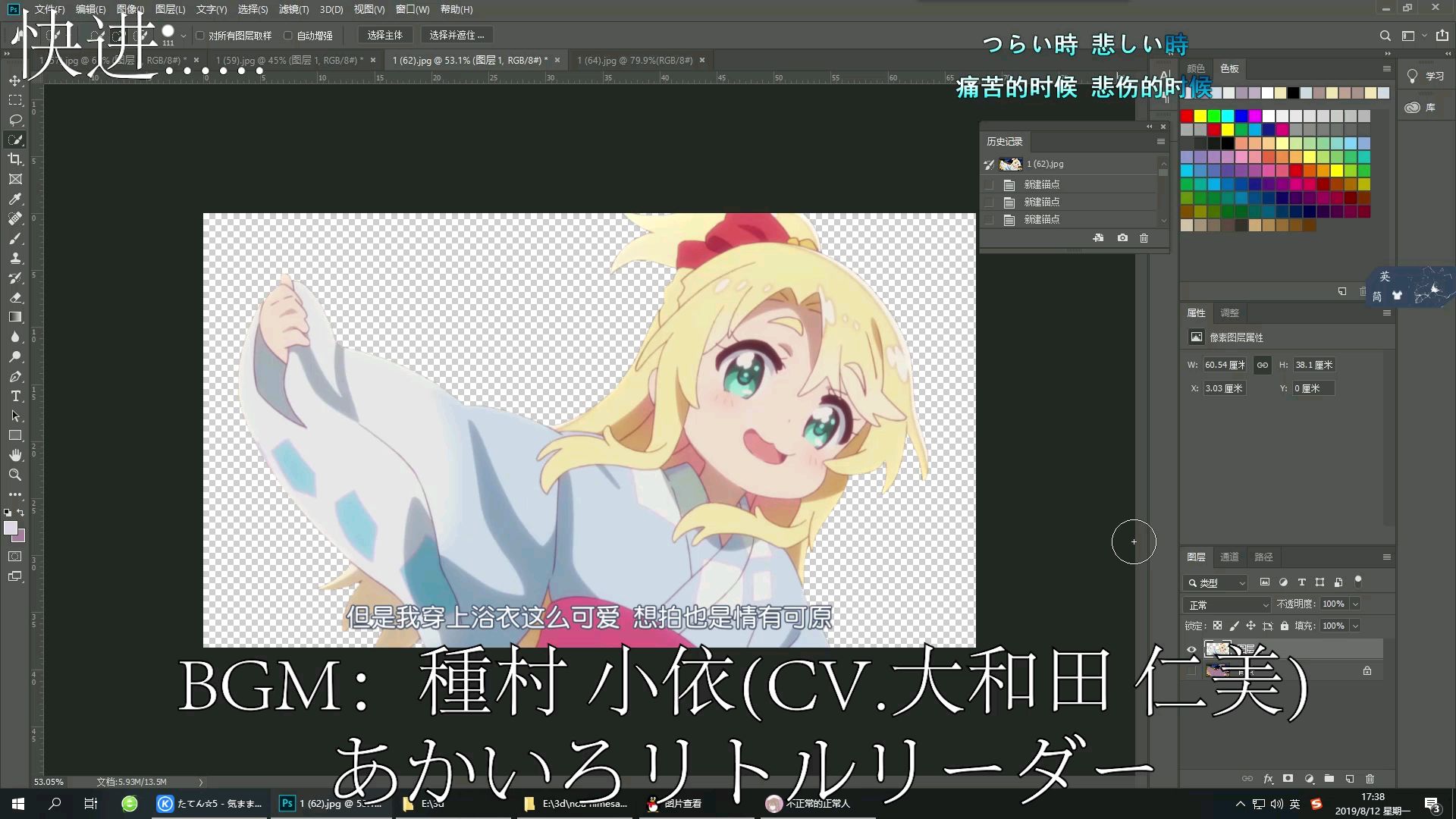Click the 选择并遮住 button
Viewport: 1456px width, 819px height.
click(457, 35)
